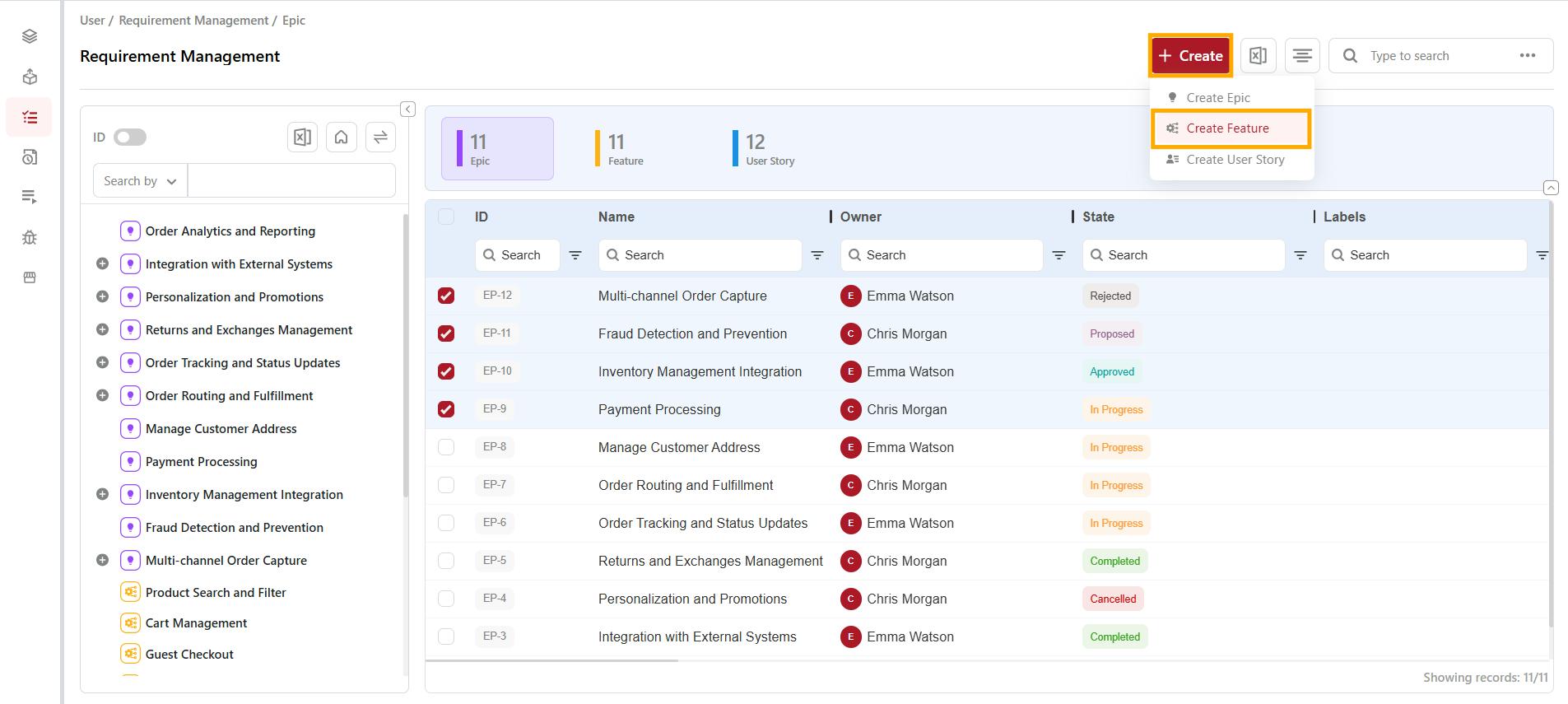The height and width of the screenshot is (704, 1568).
Task: Open the Search by dropdown
Action: tap(140, 181)
